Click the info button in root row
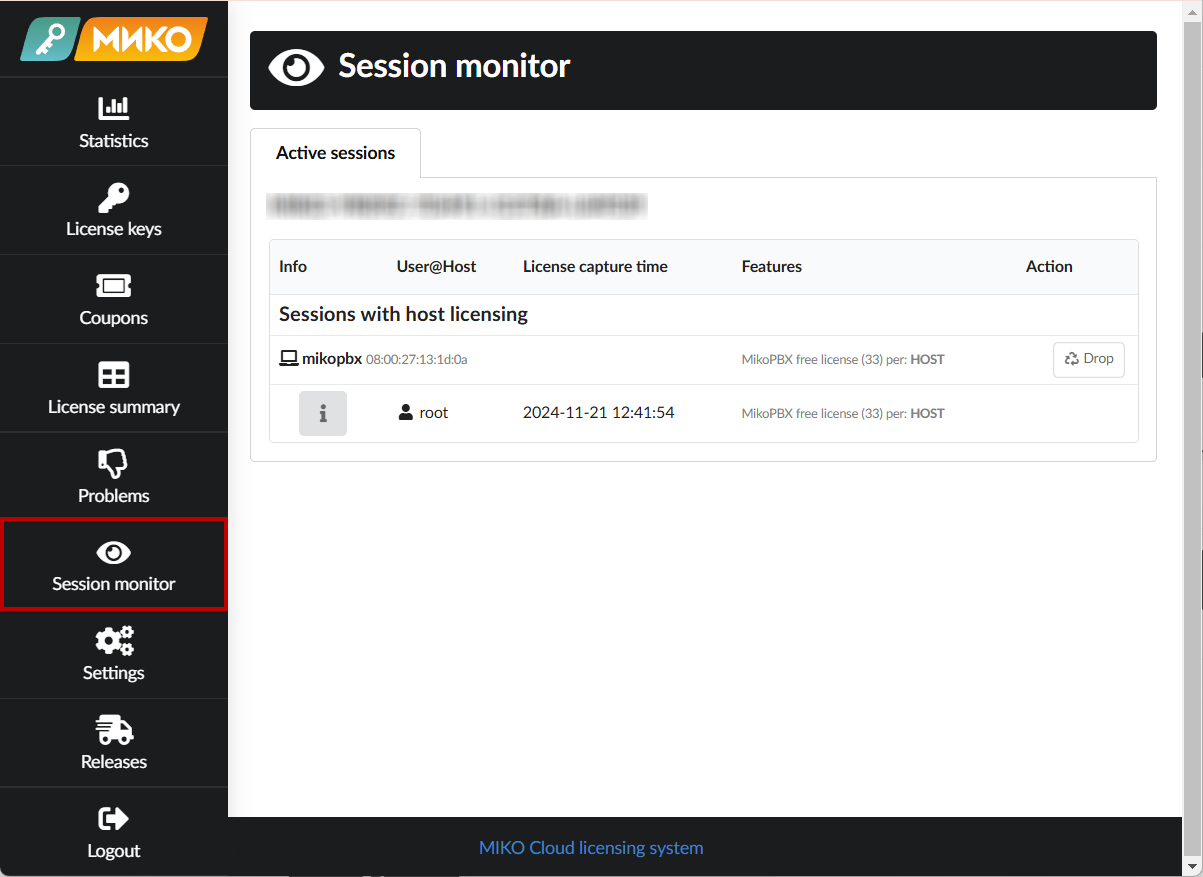Viewport: 1203px width, 877px height. [323, 413]
